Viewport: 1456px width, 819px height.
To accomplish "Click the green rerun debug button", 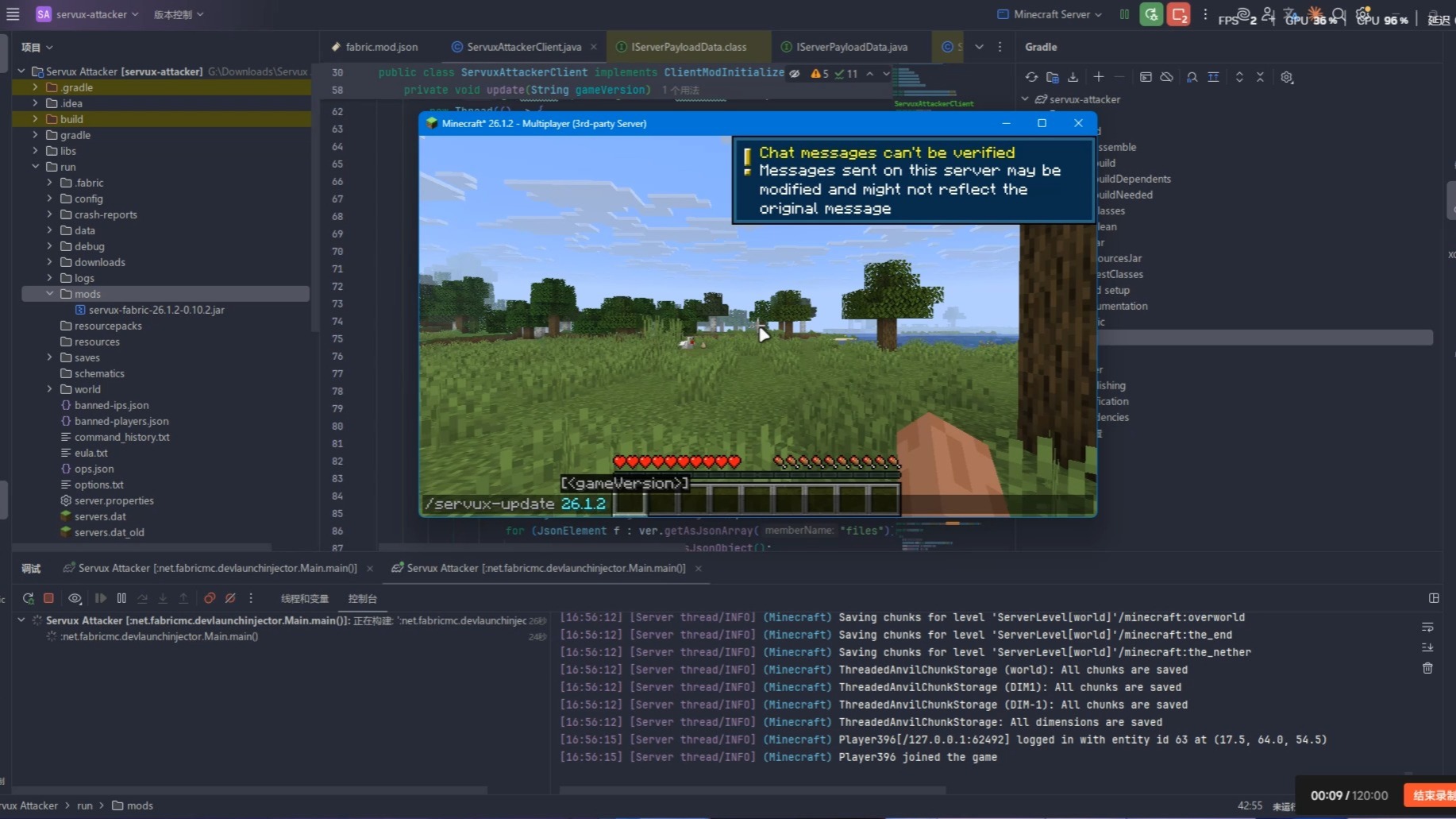I will (1150, 14).
